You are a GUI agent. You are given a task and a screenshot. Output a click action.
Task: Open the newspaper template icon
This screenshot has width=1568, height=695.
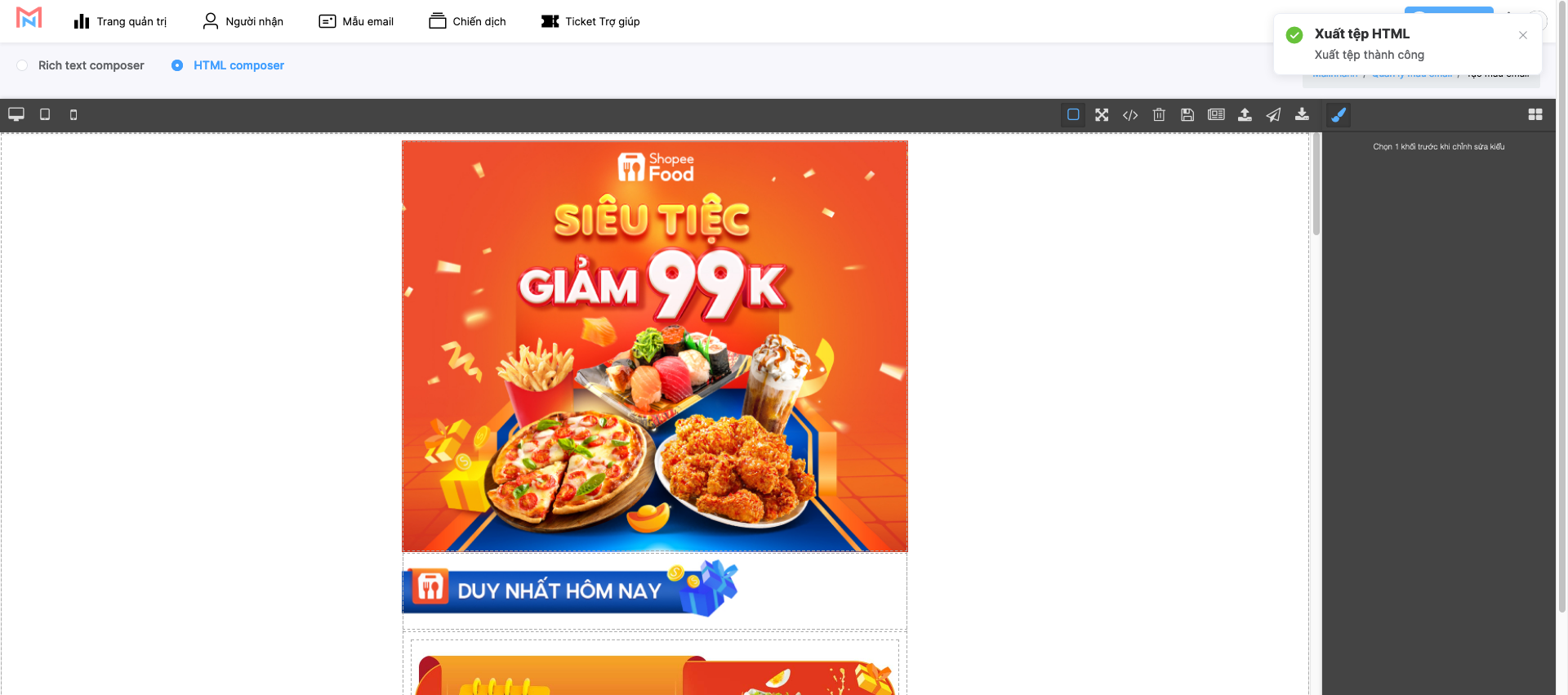[1216, 115]
